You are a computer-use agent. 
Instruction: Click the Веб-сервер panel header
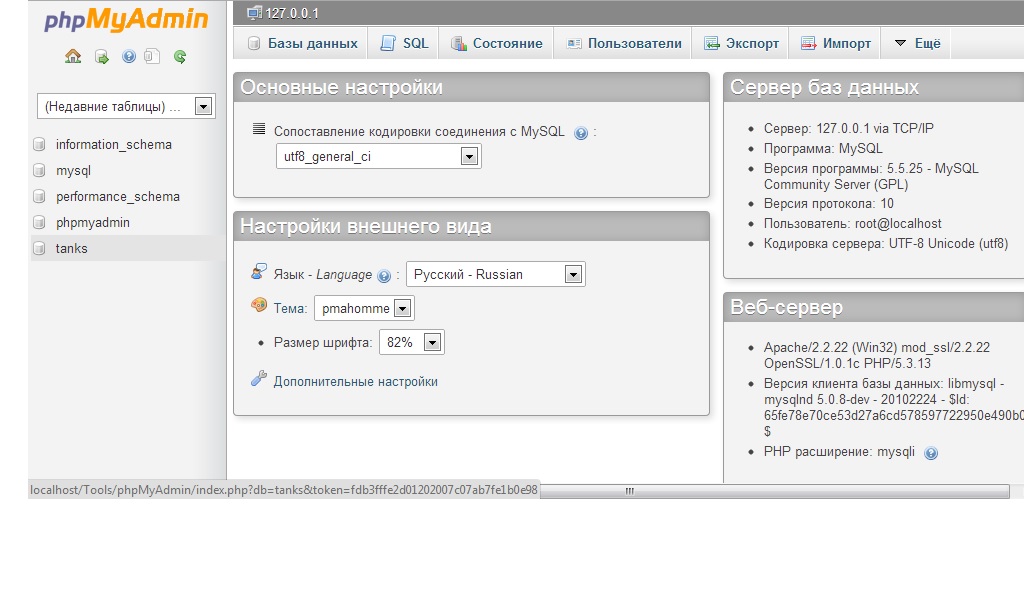874,307
